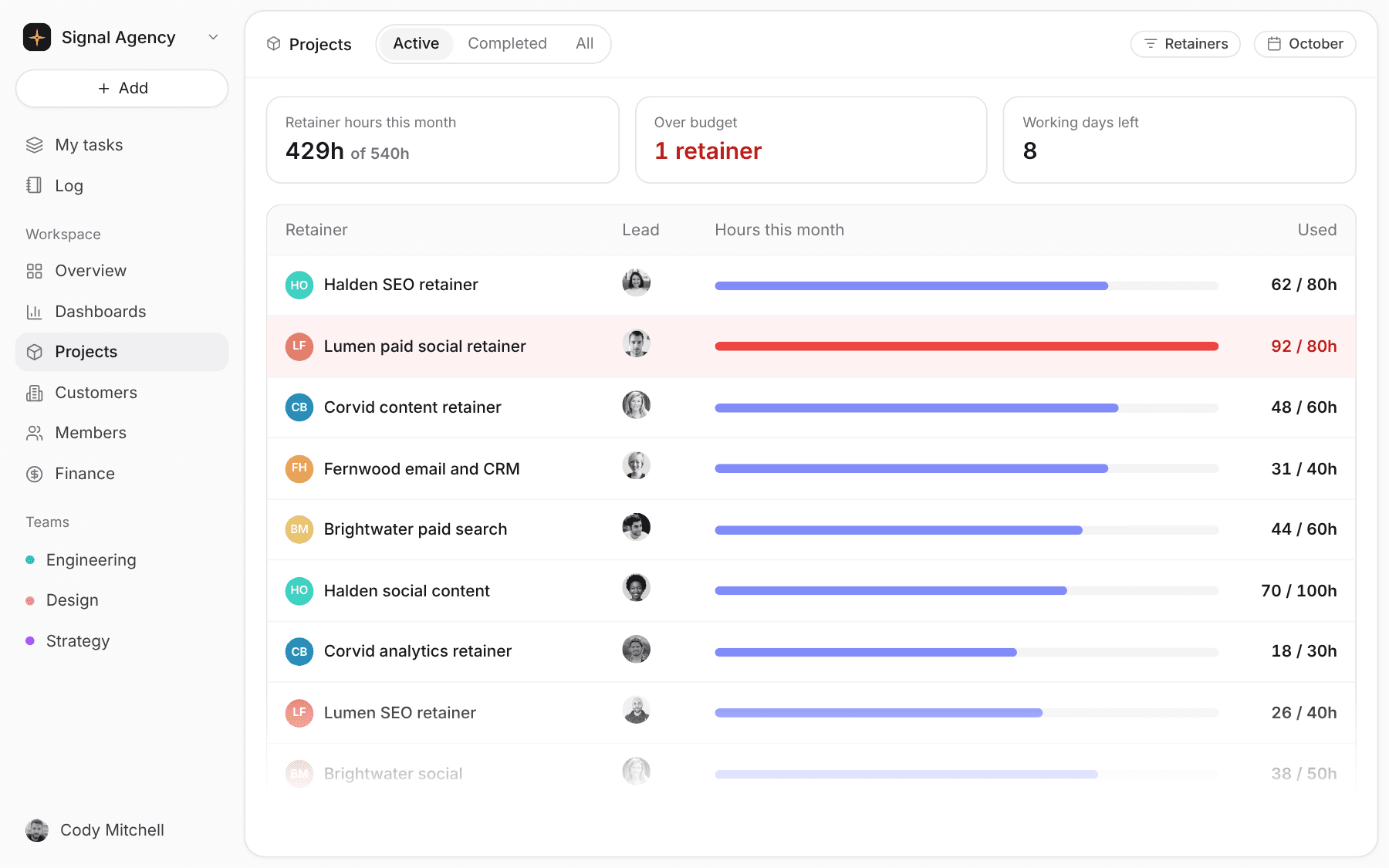1389x868 pixels.
Task: Open Cody Mitchell's profile avatar
Action: point(37,830)
